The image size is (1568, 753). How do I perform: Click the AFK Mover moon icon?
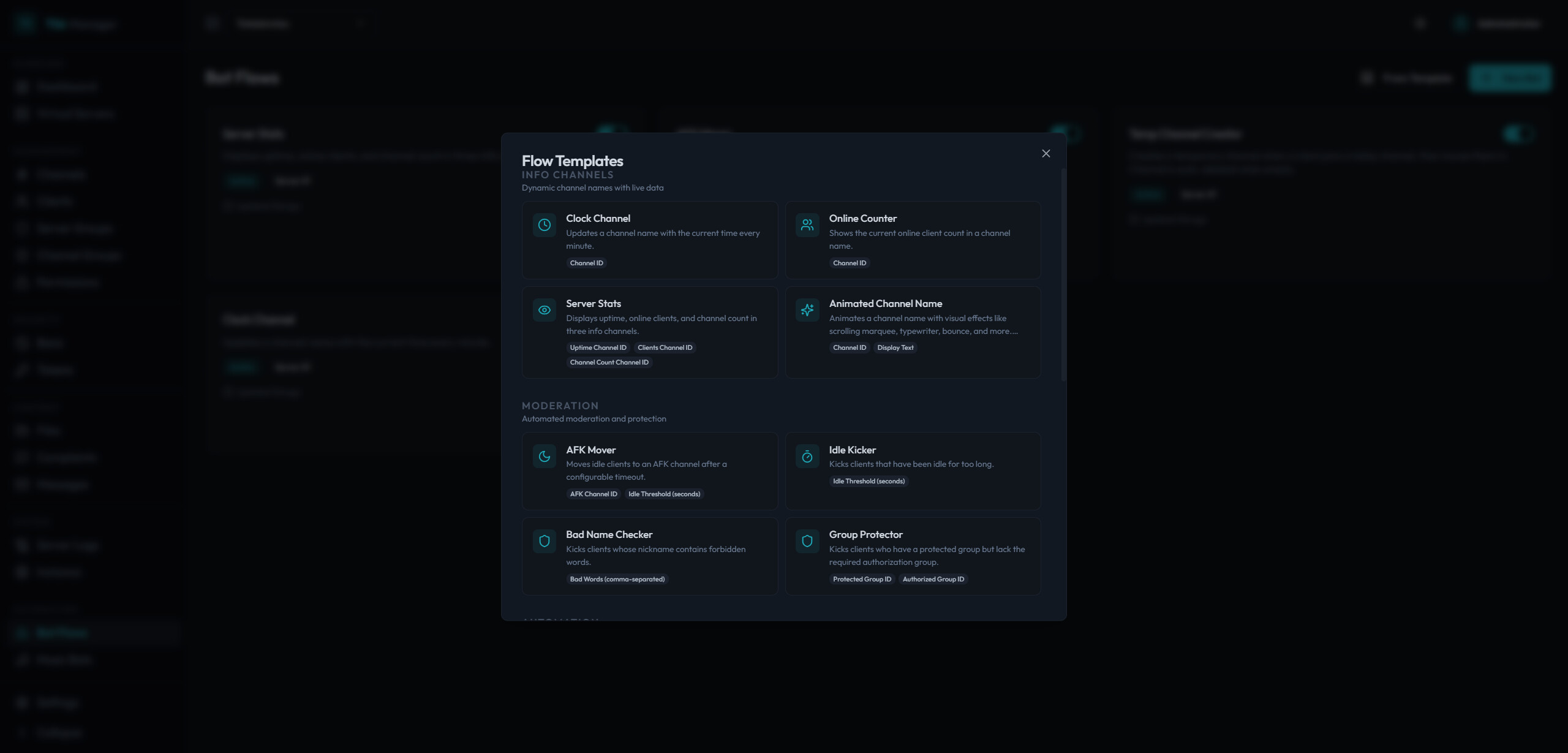[544, 456]
